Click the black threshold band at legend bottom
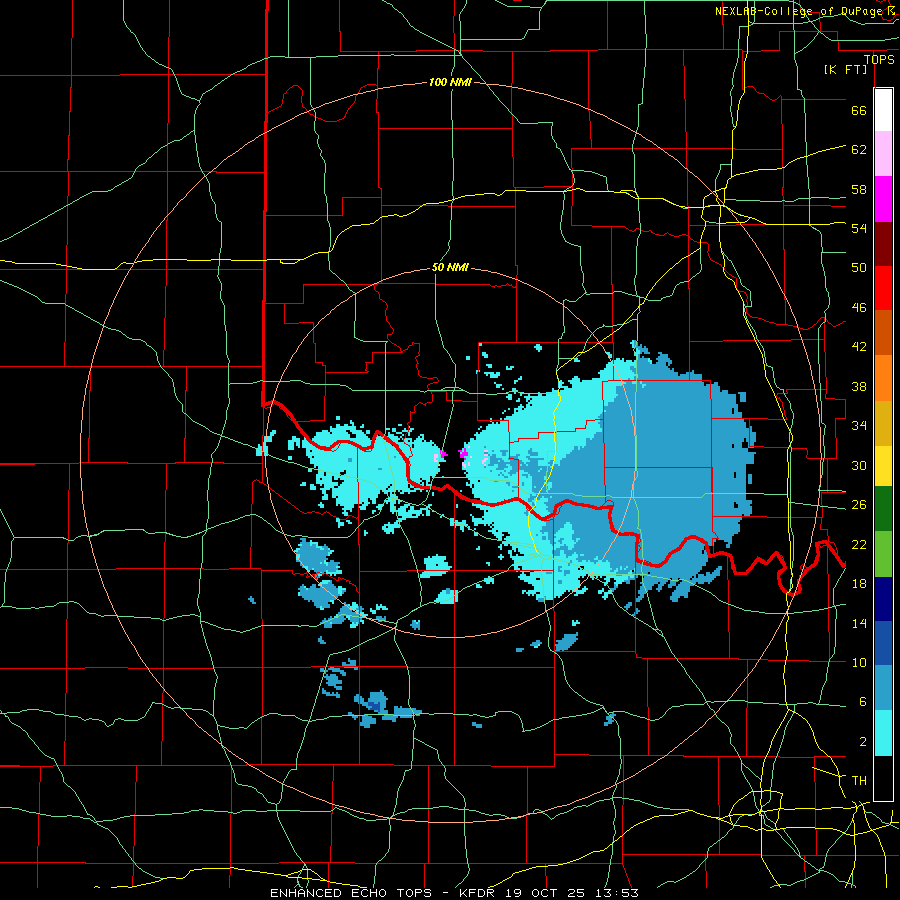The width and height of the screenshot is (900, 900). coord(883,778)
